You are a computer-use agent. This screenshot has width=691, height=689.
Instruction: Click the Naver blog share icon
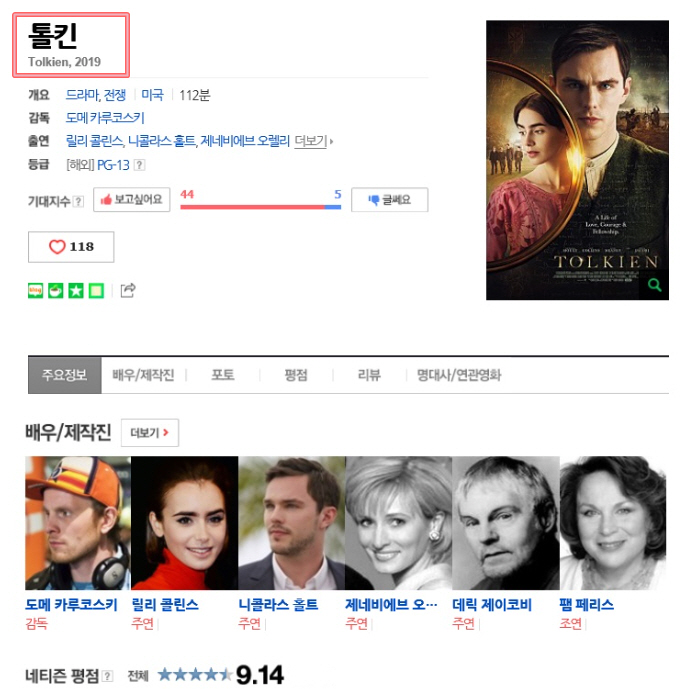35,290
